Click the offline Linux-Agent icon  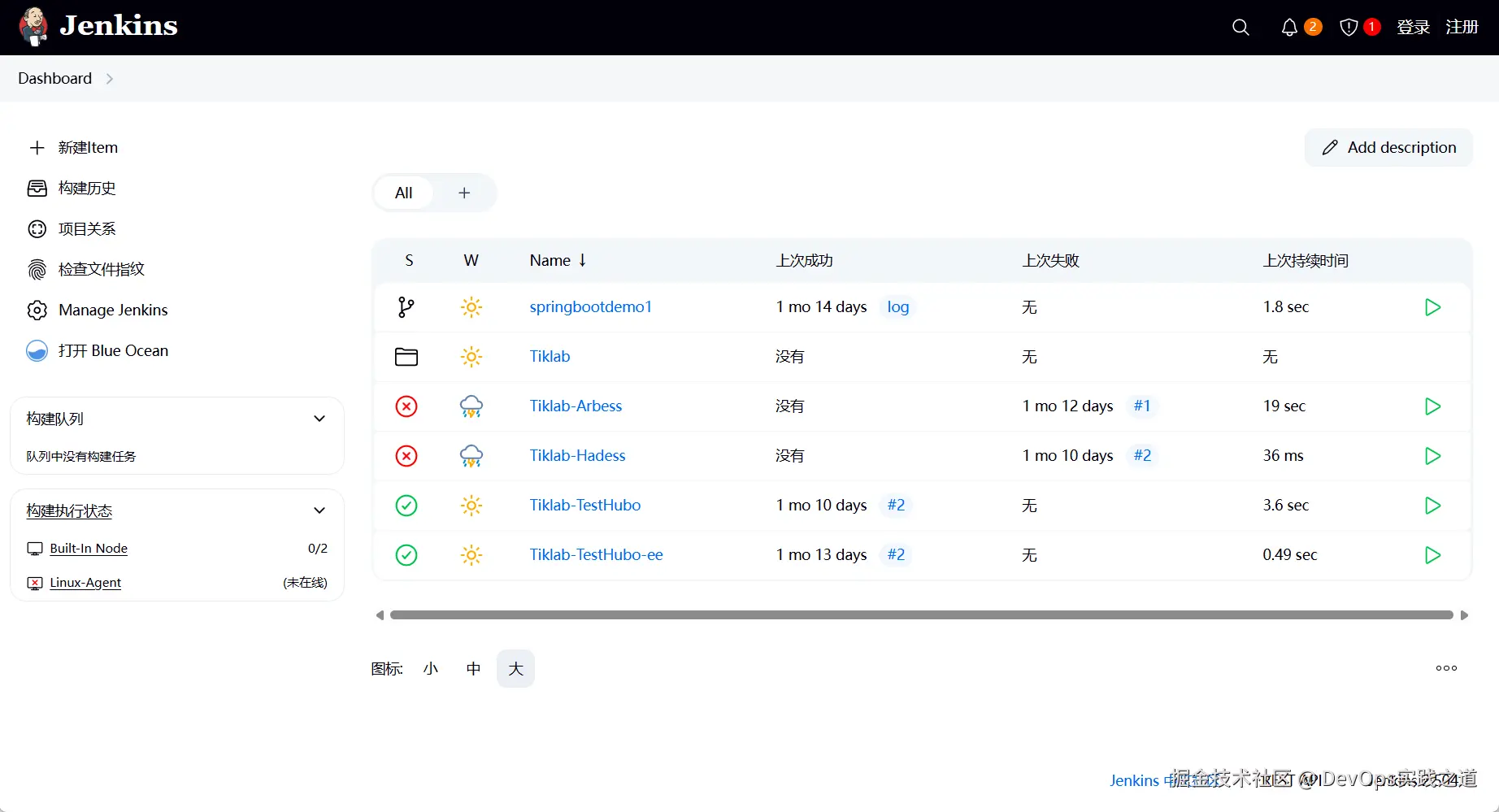click(x=35, y=583)
